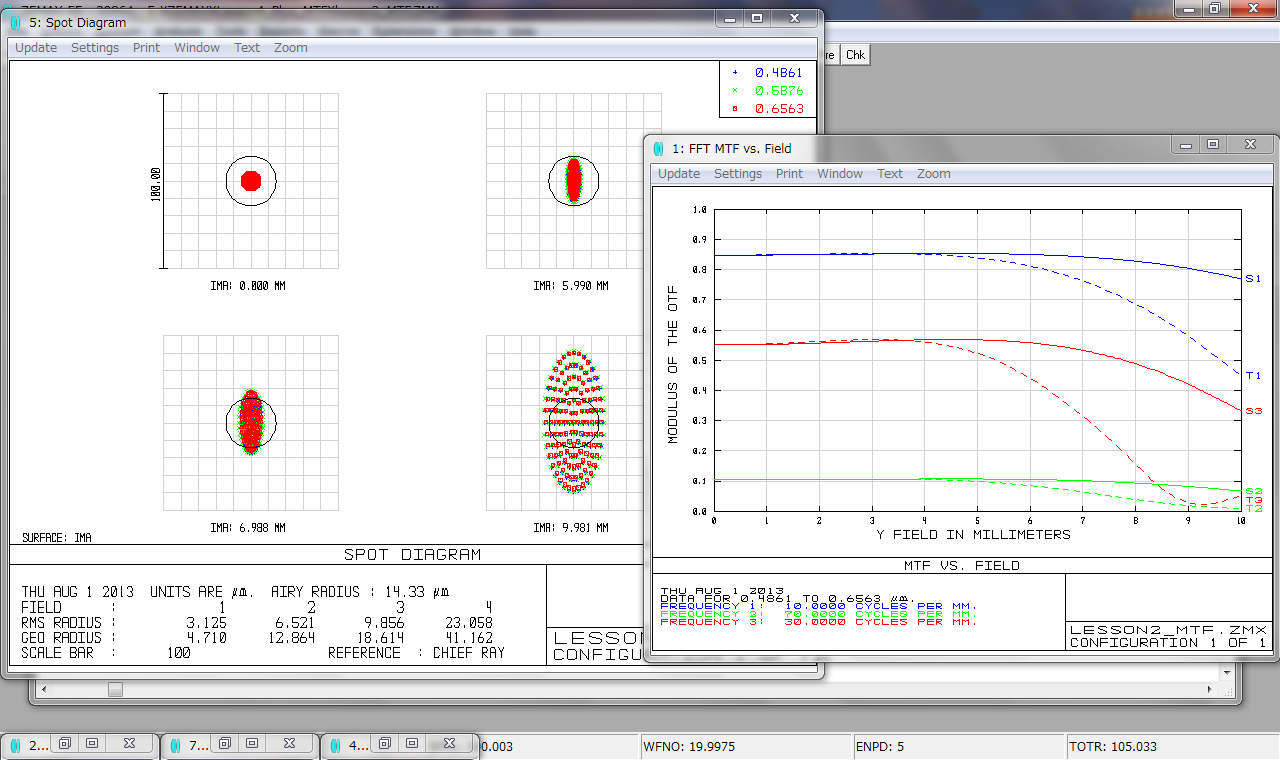Select the spot plot labeled IMA: 0.000 MM
This screenshot has height=760, width=1280.
(x=251, y=181)
